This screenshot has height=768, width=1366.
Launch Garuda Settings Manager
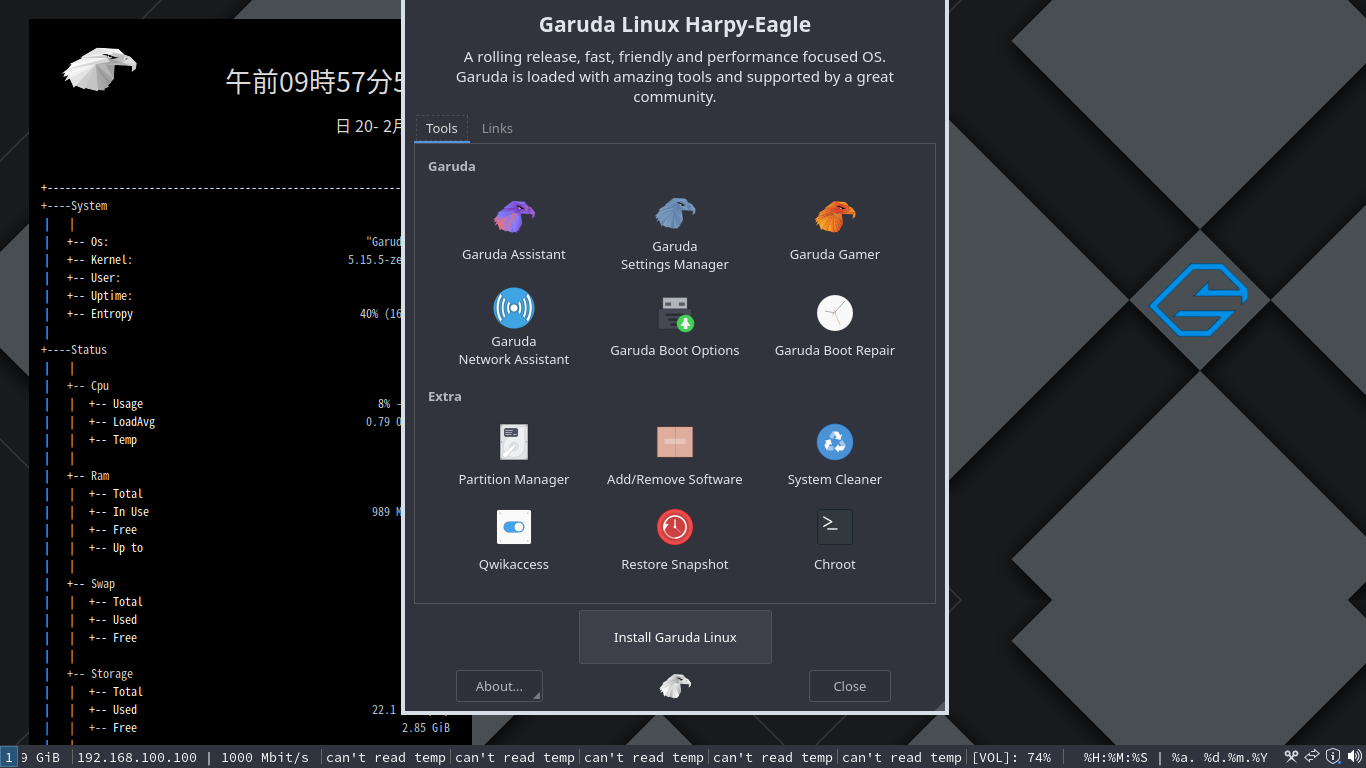point(675,234)
